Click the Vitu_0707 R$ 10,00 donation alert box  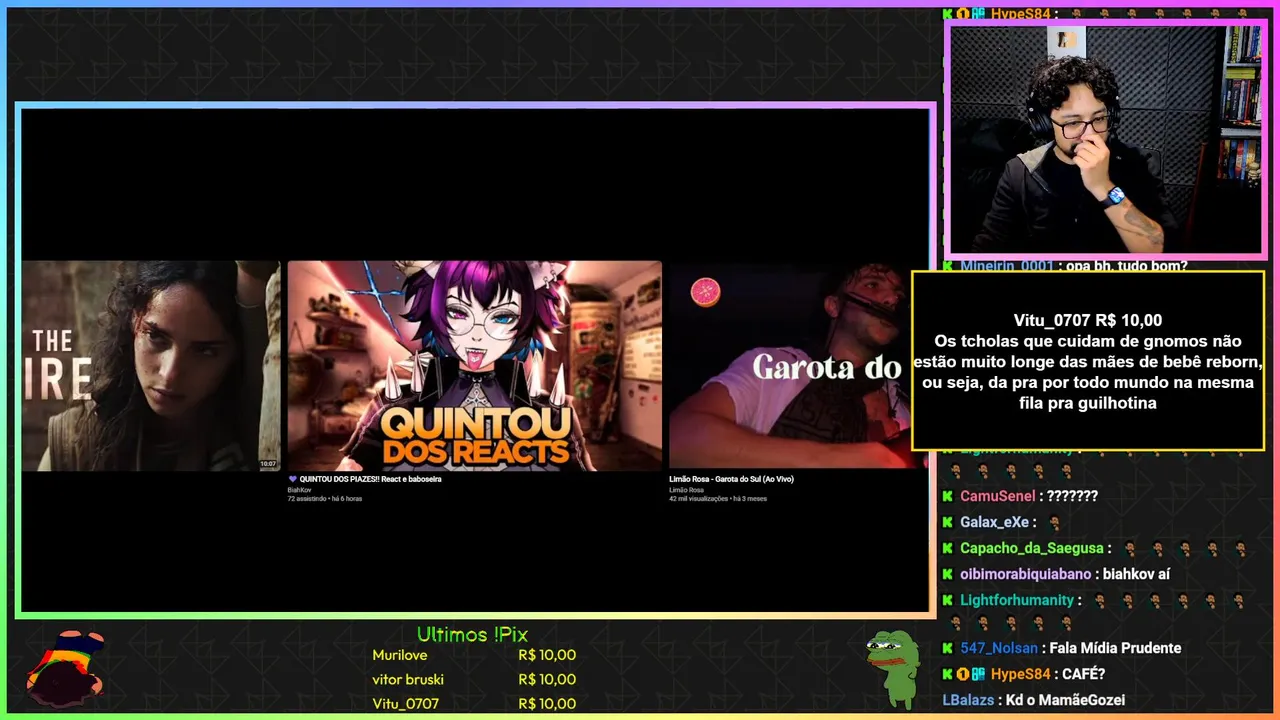tap(1088, 360)
